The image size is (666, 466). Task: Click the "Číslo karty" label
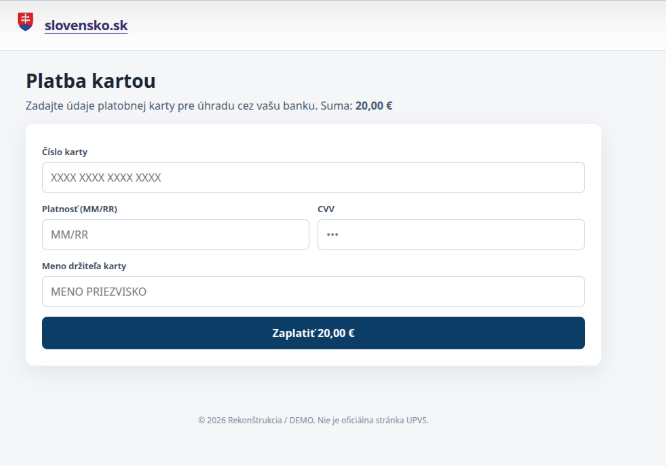coord(65,152)
